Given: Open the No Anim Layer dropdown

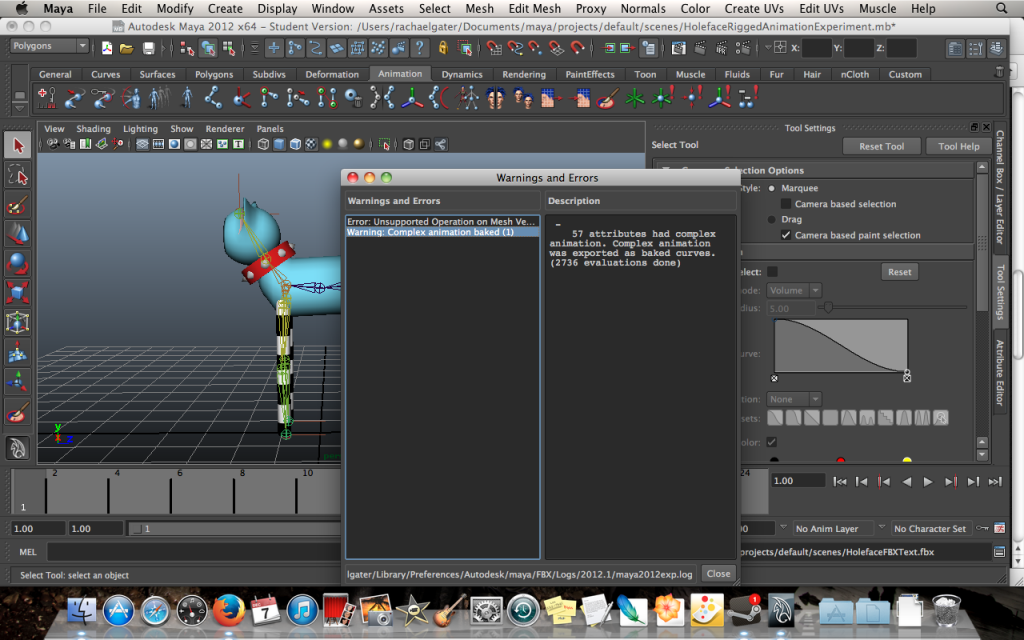Looking at the screenshot, I should [831, 528].
